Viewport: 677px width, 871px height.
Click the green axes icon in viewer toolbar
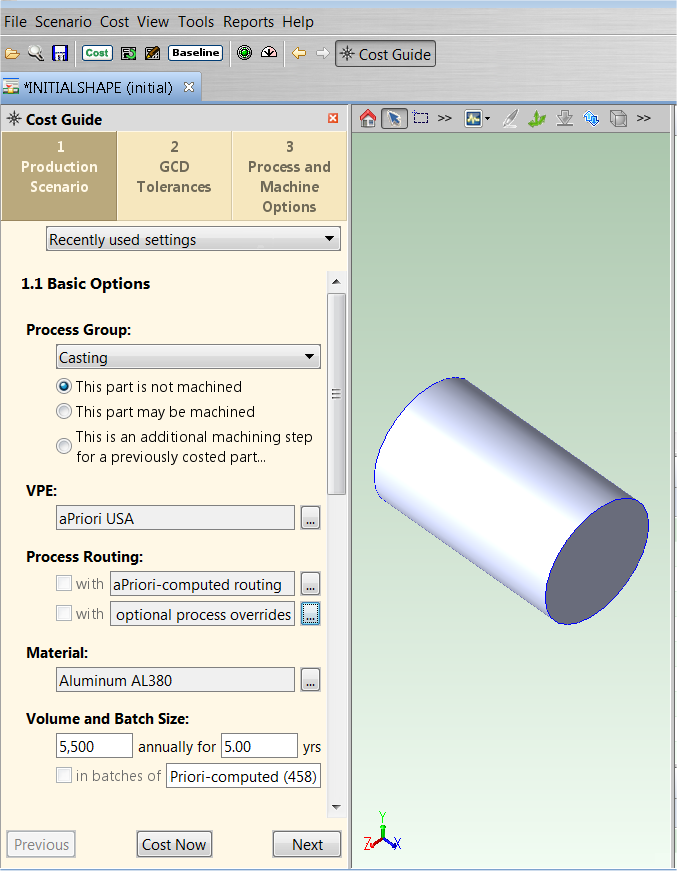click(x=537, y=119)
